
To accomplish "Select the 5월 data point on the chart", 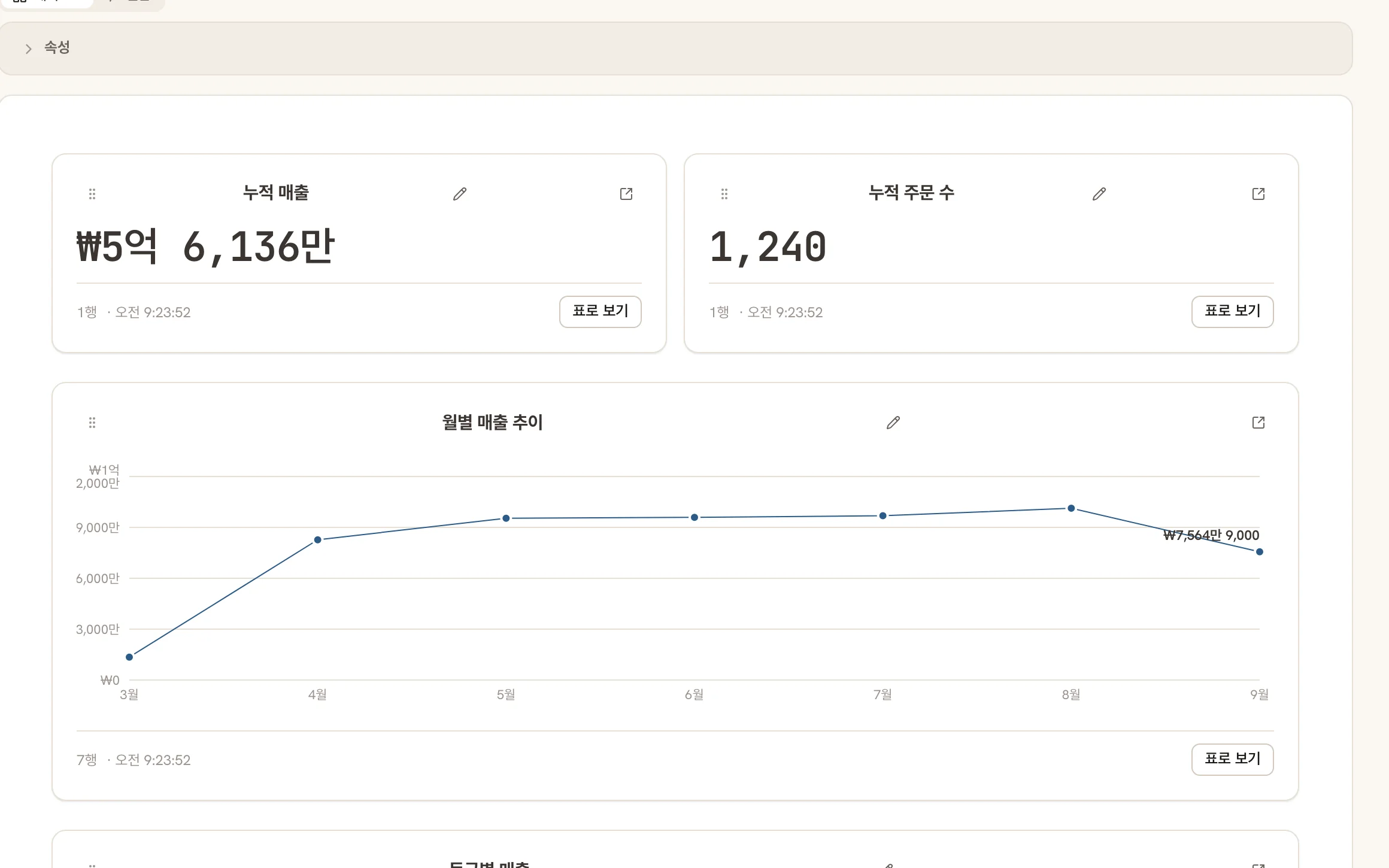I will (x=506, y=518).
